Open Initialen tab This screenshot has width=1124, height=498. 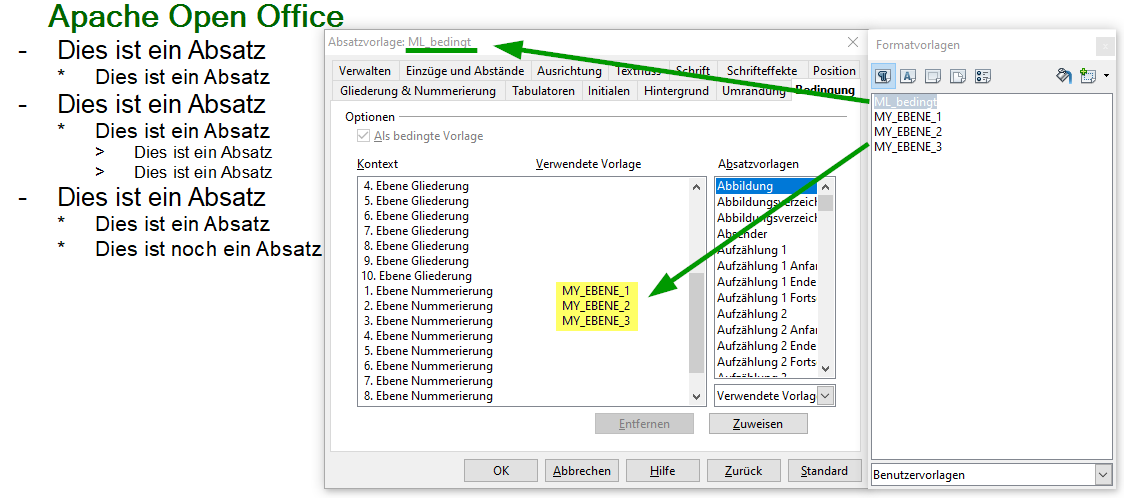click(609, 91)
